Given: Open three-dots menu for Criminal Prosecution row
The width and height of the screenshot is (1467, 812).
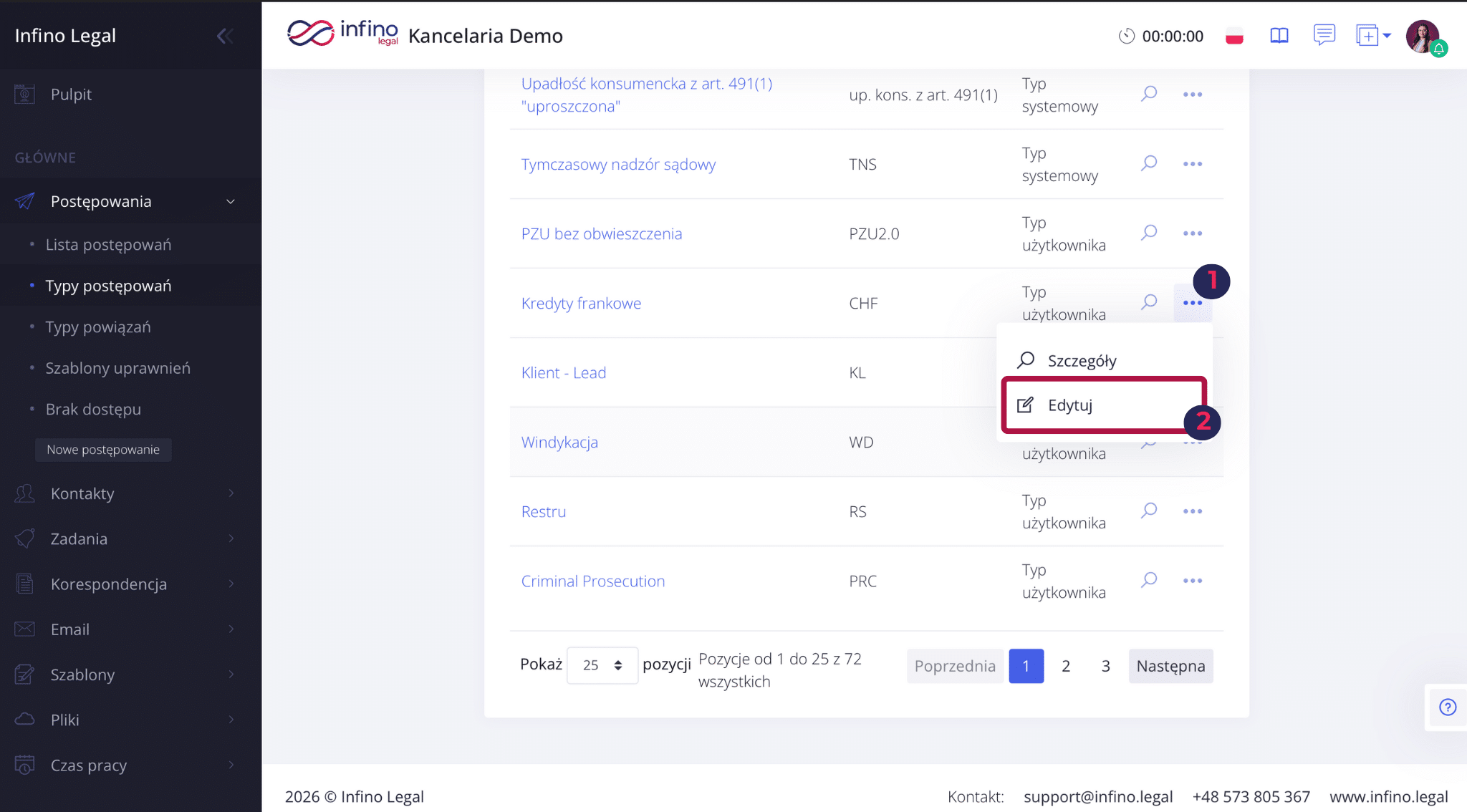Looking at the screenshot, I should coord(1193,581).
